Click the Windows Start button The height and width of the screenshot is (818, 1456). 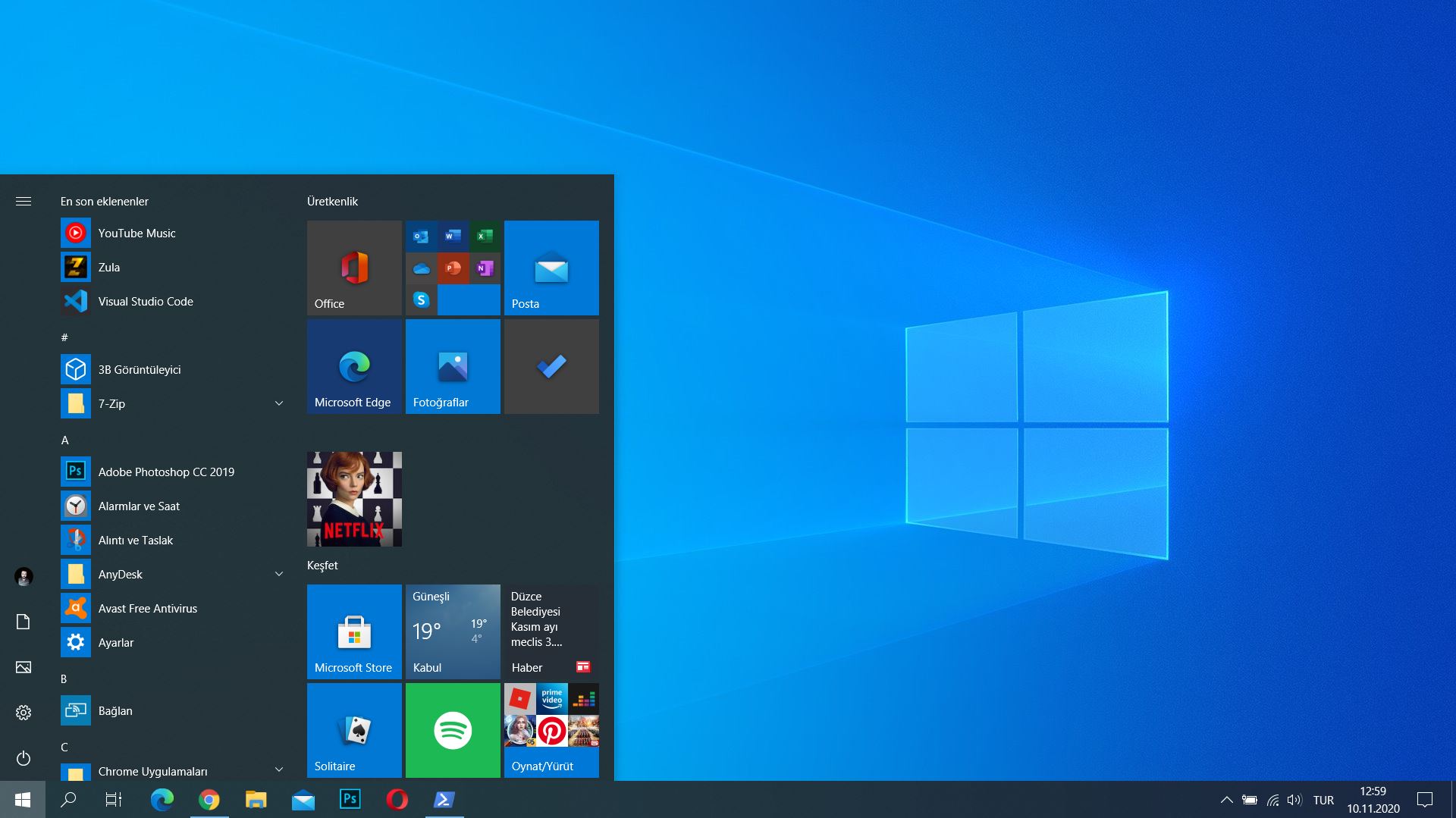tap(23, 799)
